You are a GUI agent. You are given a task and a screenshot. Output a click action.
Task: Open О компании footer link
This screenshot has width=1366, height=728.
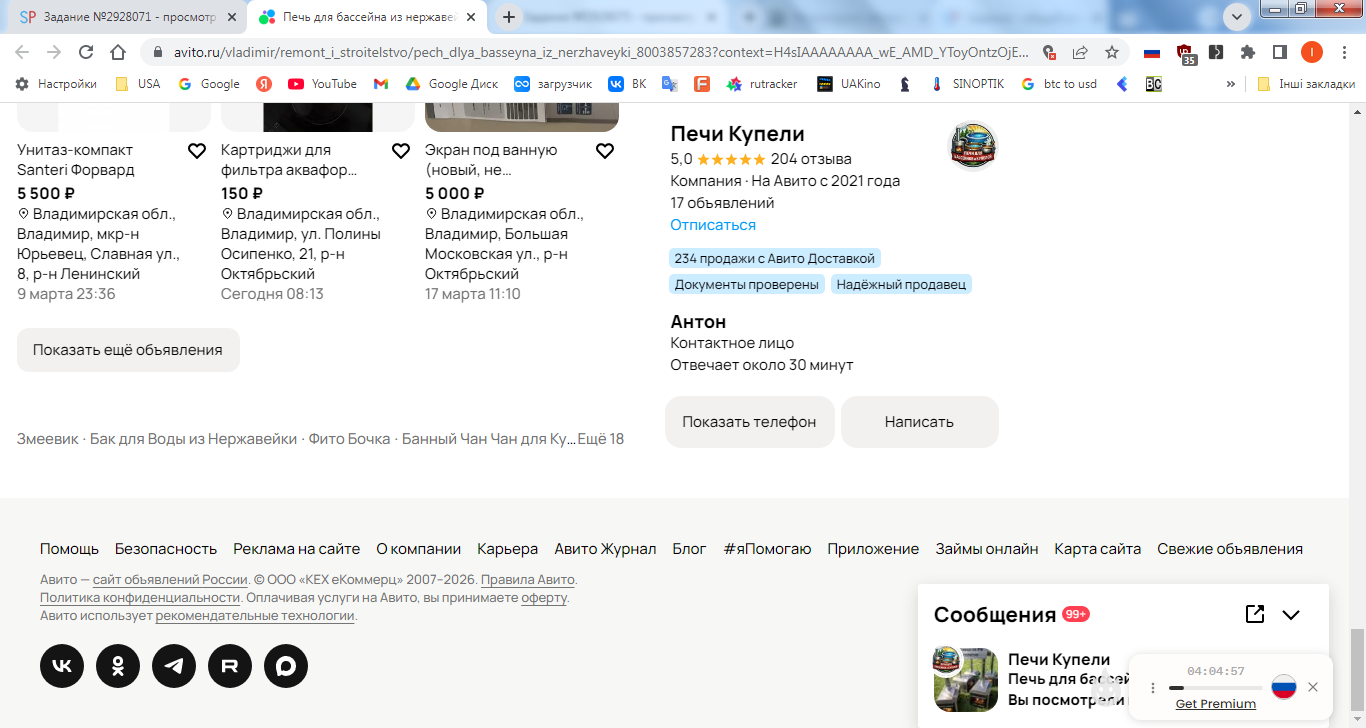click(419, 549)
